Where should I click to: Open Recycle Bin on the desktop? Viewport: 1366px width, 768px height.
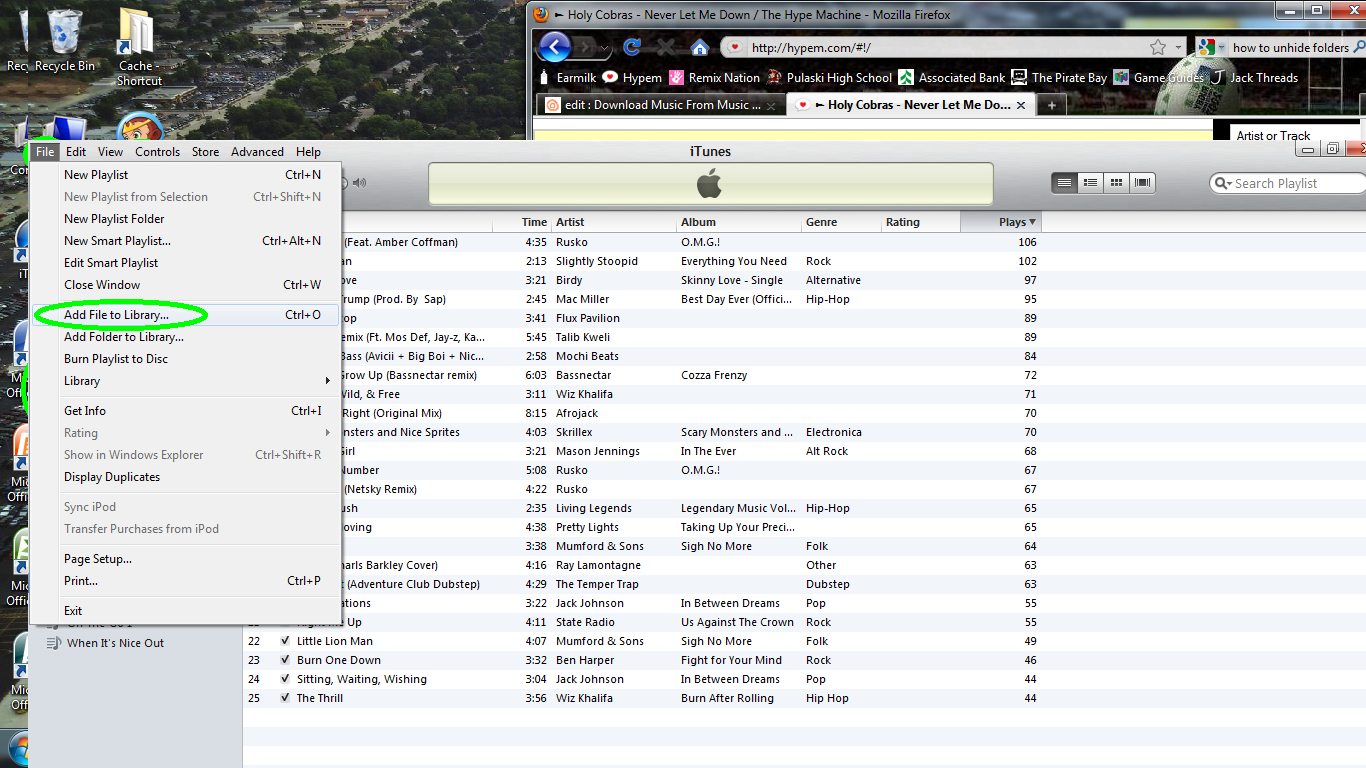(x=64, y=40)
